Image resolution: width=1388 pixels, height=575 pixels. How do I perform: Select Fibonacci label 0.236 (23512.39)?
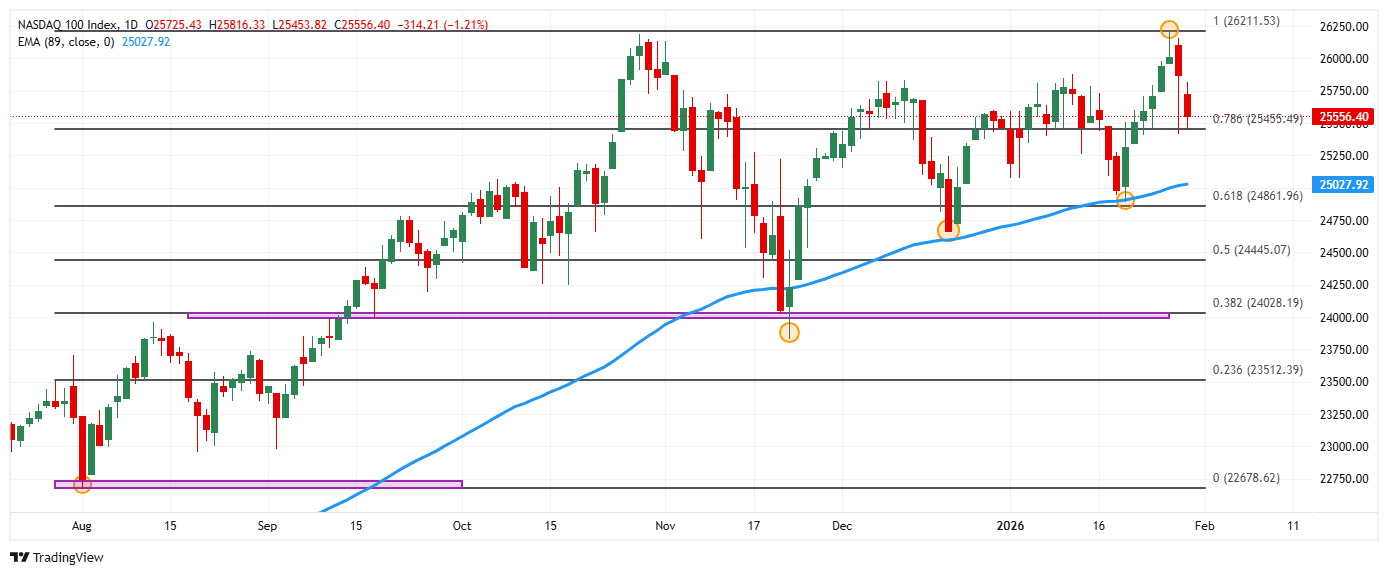point(1257,370)
